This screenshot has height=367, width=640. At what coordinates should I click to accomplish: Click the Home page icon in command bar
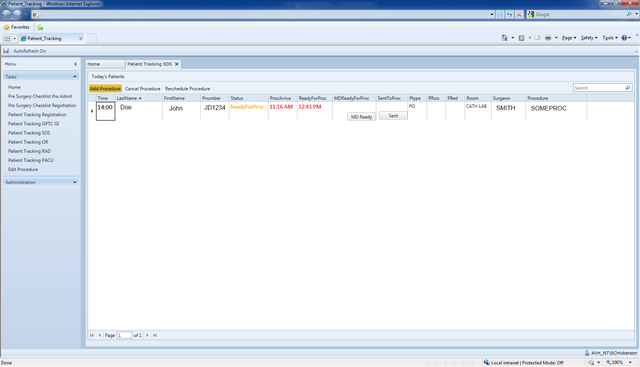pos(504,38)
